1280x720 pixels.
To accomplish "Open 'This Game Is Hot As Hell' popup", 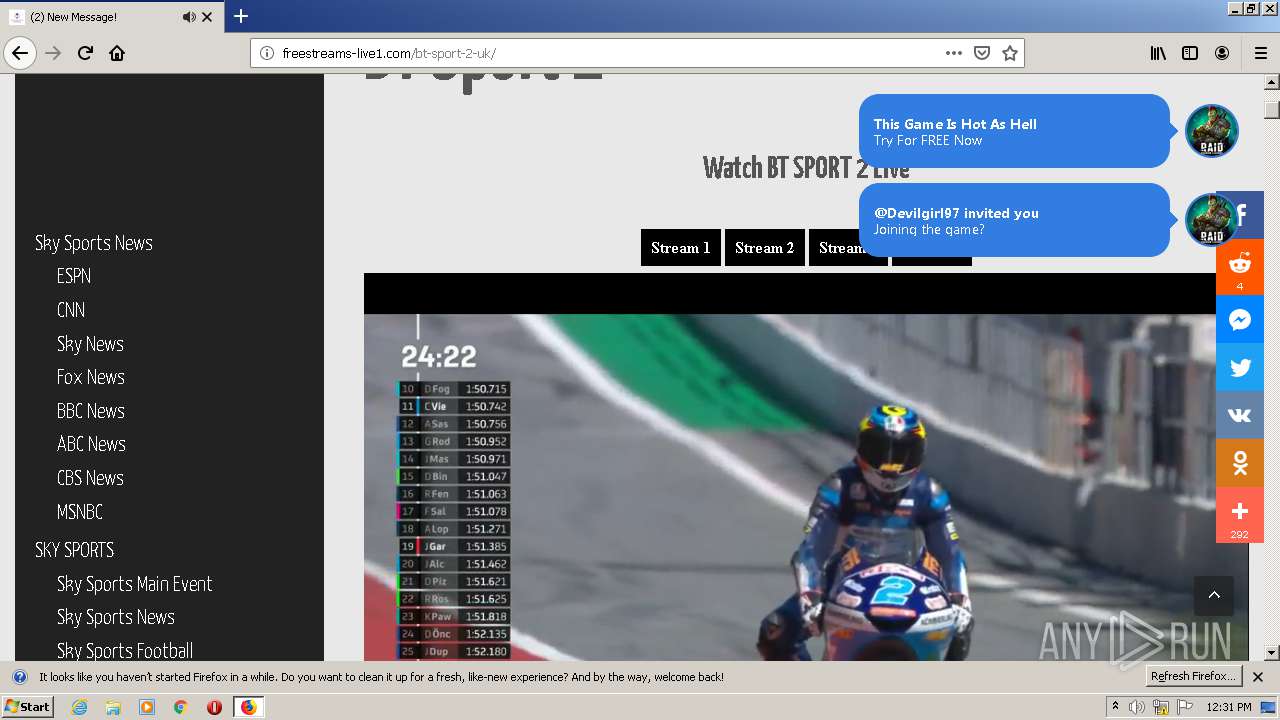I will [x=1014, y=131].
